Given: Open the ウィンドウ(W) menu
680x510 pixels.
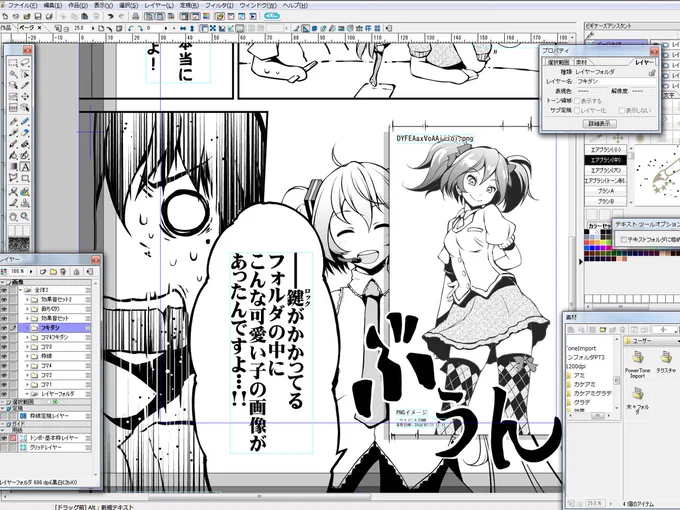Looking at the screenshot, I should tap(258, 5).
